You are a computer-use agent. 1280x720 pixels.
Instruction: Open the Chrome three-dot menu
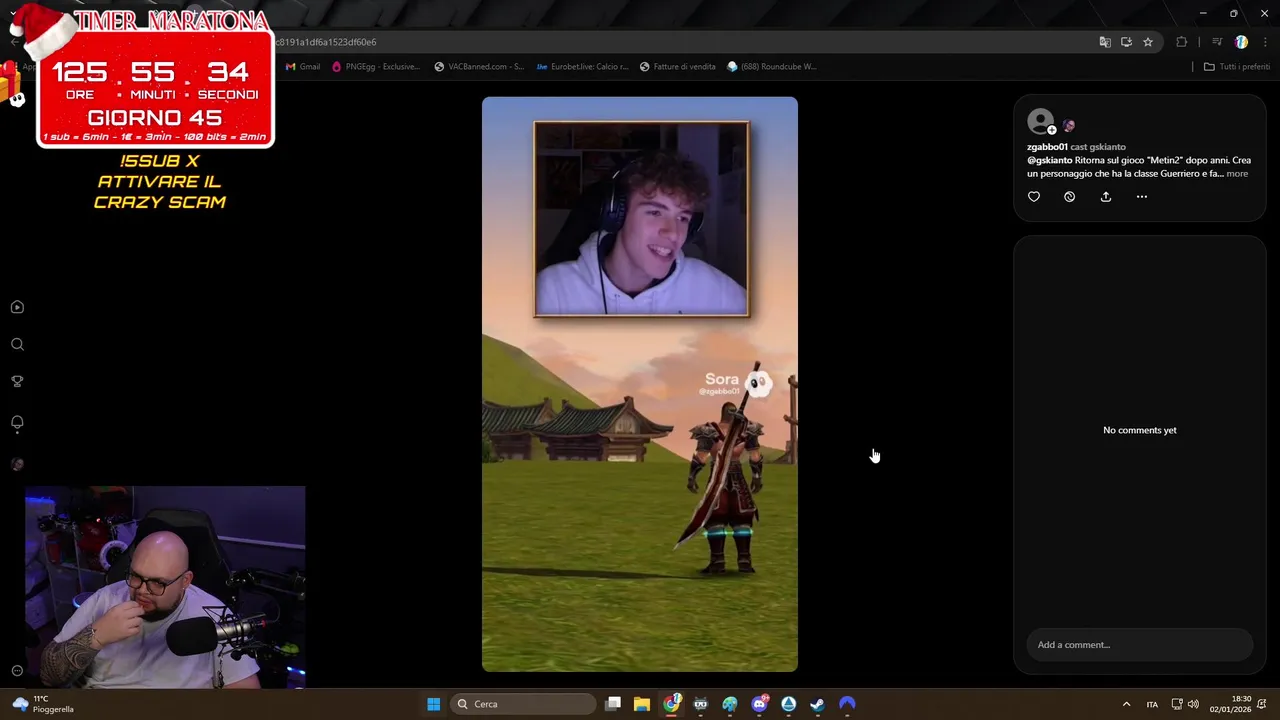tap(1266, 42)
